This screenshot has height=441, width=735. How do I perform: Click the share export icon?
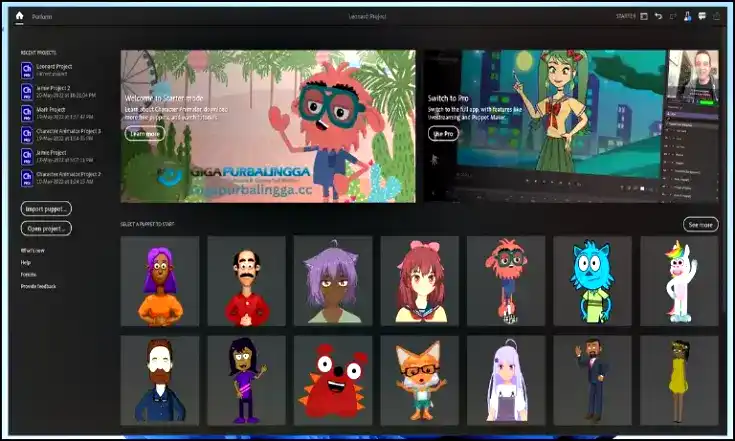coord(716,16)
